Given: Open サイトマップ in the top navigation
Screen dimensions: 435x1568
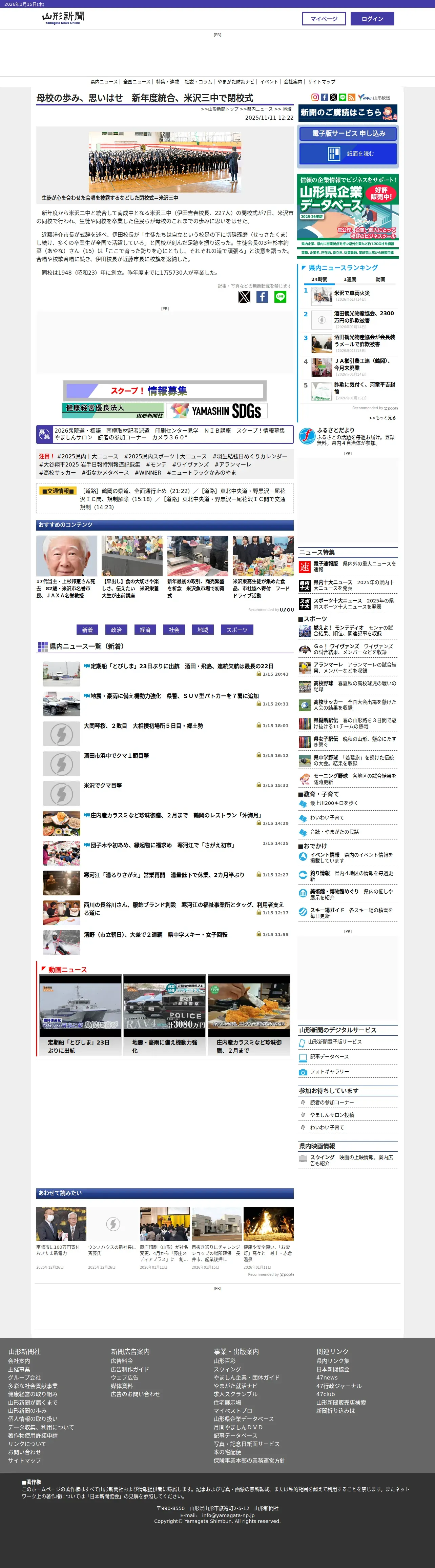Looking at the screenshot, I should (x=321, y=82).
